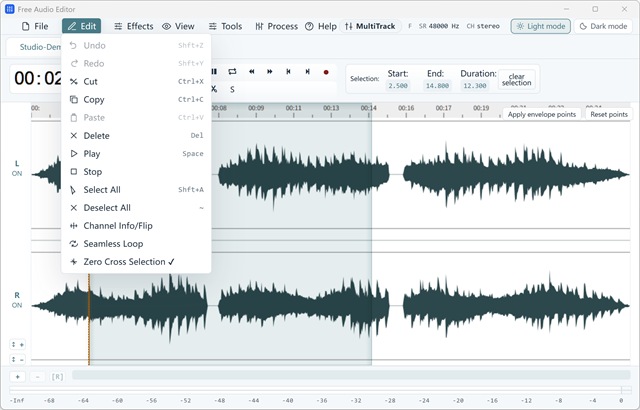The height and width of the screenshot is (410, 640).
Task: Click the selection Start value 2.500
Action: click(x=398, y=86)
